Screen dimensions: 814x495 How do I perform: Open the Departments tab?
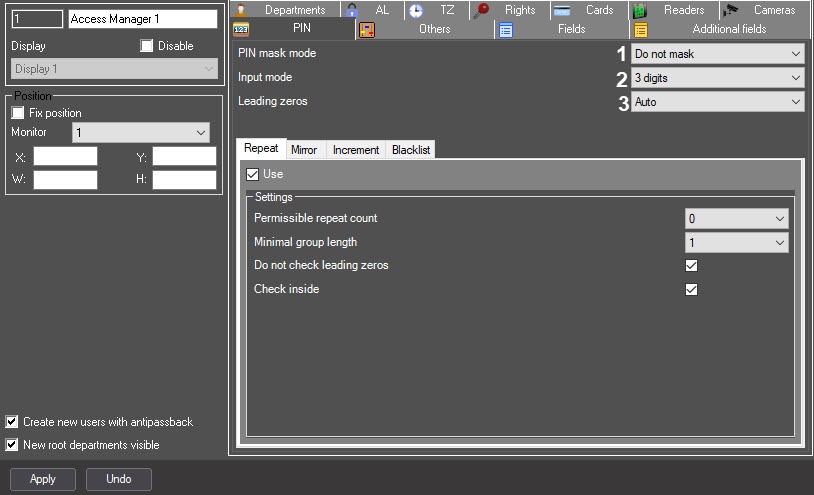285,10
